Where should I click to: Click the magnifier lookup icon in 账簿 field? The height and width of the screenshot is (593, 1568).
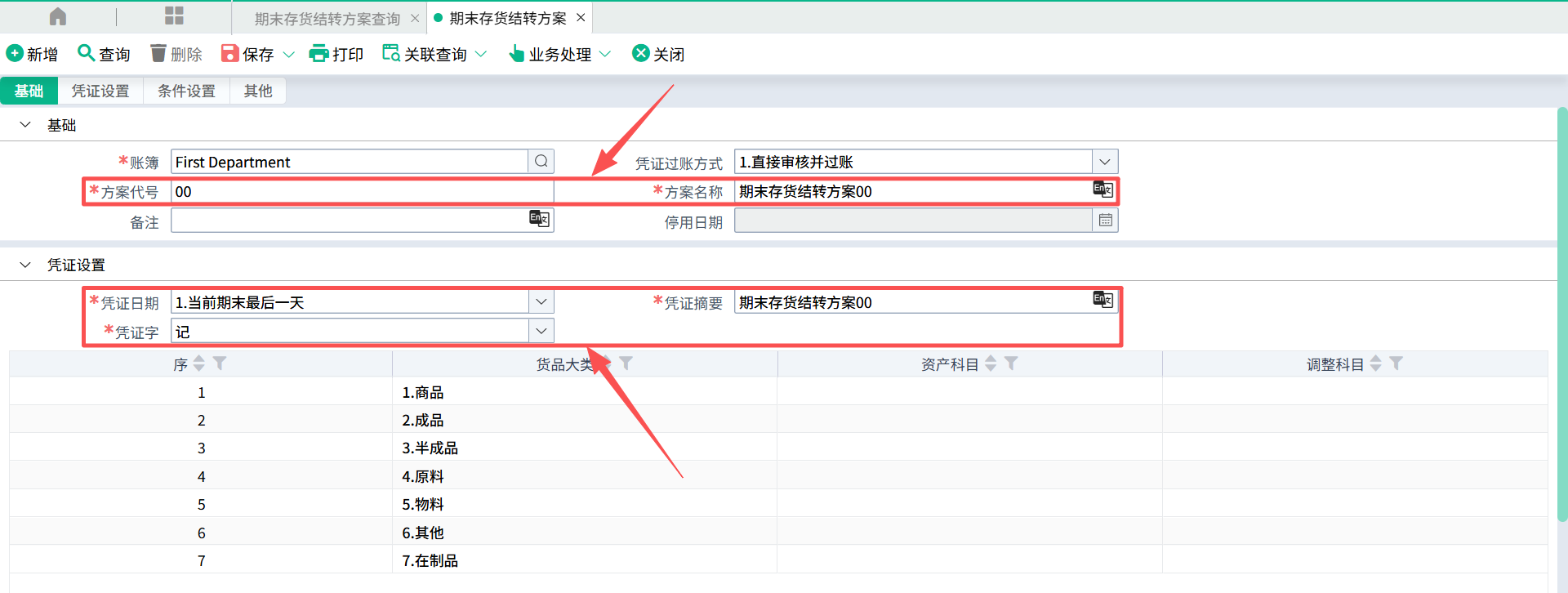(541, 162)
